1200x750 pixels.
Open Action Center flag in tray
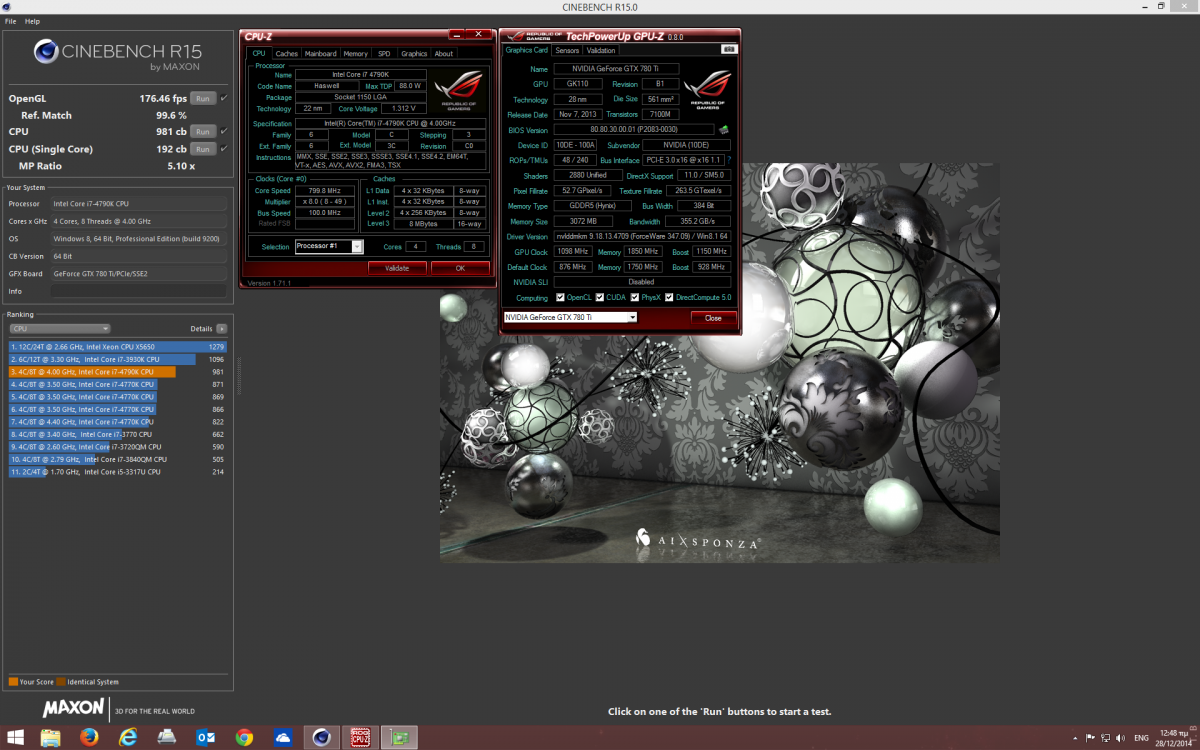click(1089, 738)
